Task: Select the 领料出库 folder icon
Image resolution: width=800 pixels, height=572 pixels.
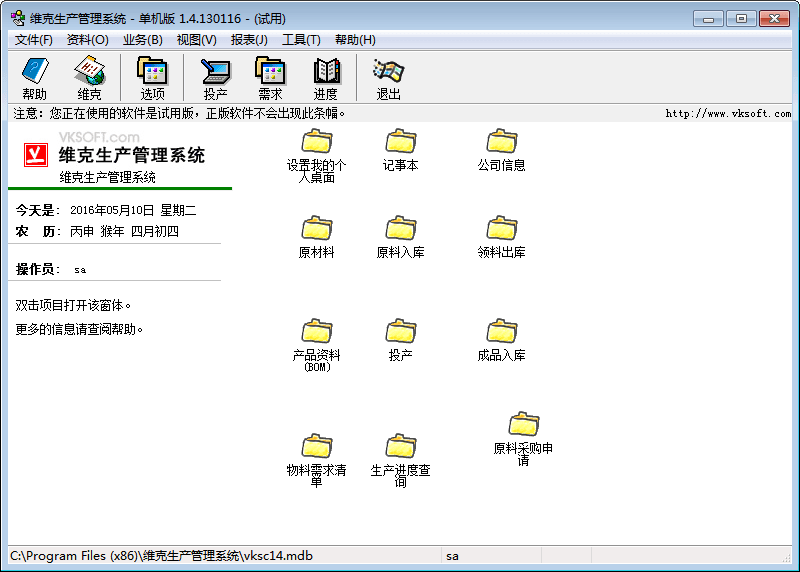Action: point(502,229)
